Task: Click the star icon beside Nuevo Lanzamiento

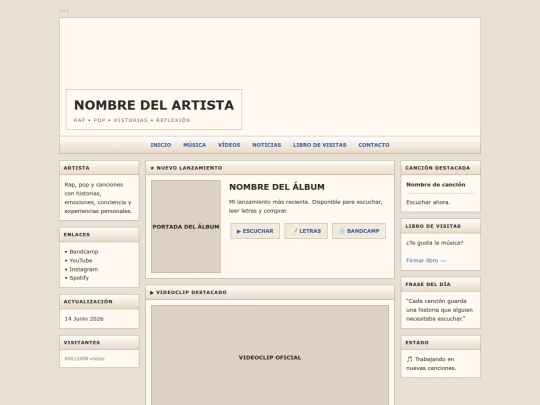Action: 152,168
